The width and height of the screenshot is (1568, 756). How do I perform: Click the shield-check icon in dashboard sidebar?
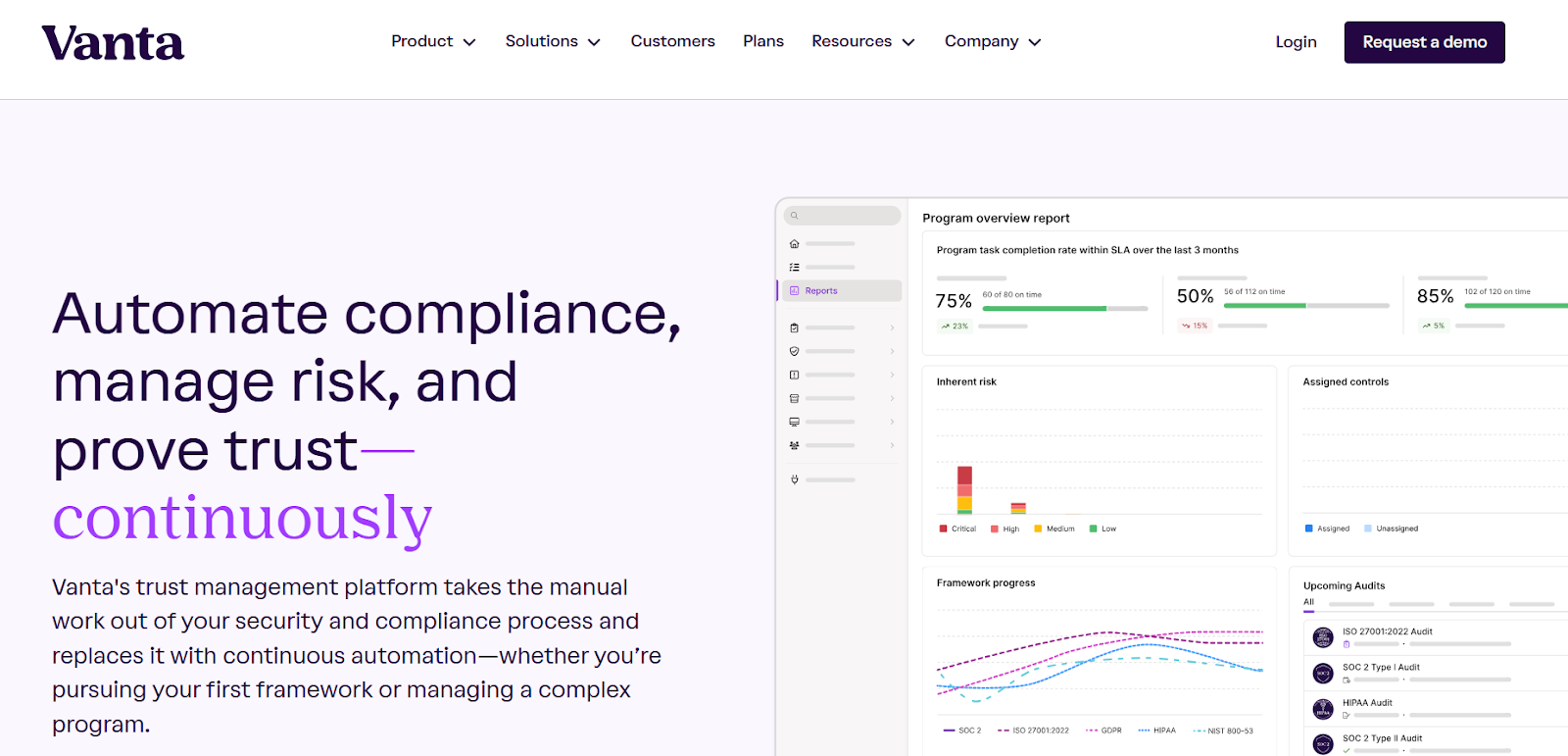795,351
